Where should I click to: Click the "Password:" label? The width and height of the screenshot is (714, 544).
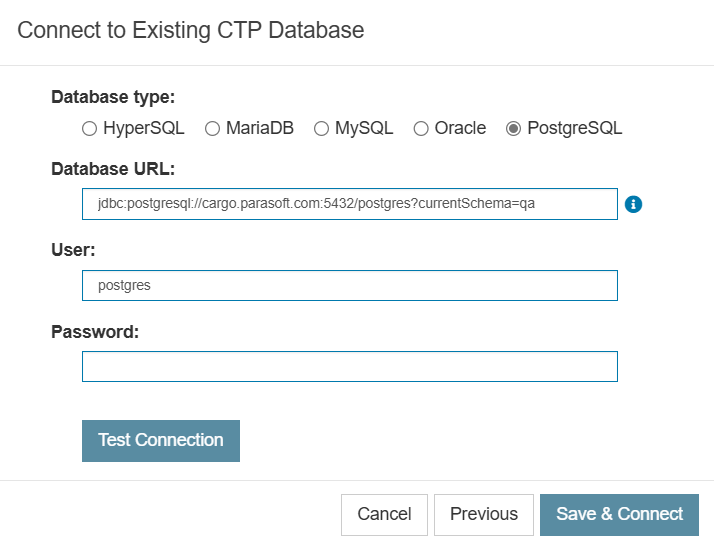[x=95, y=332]
